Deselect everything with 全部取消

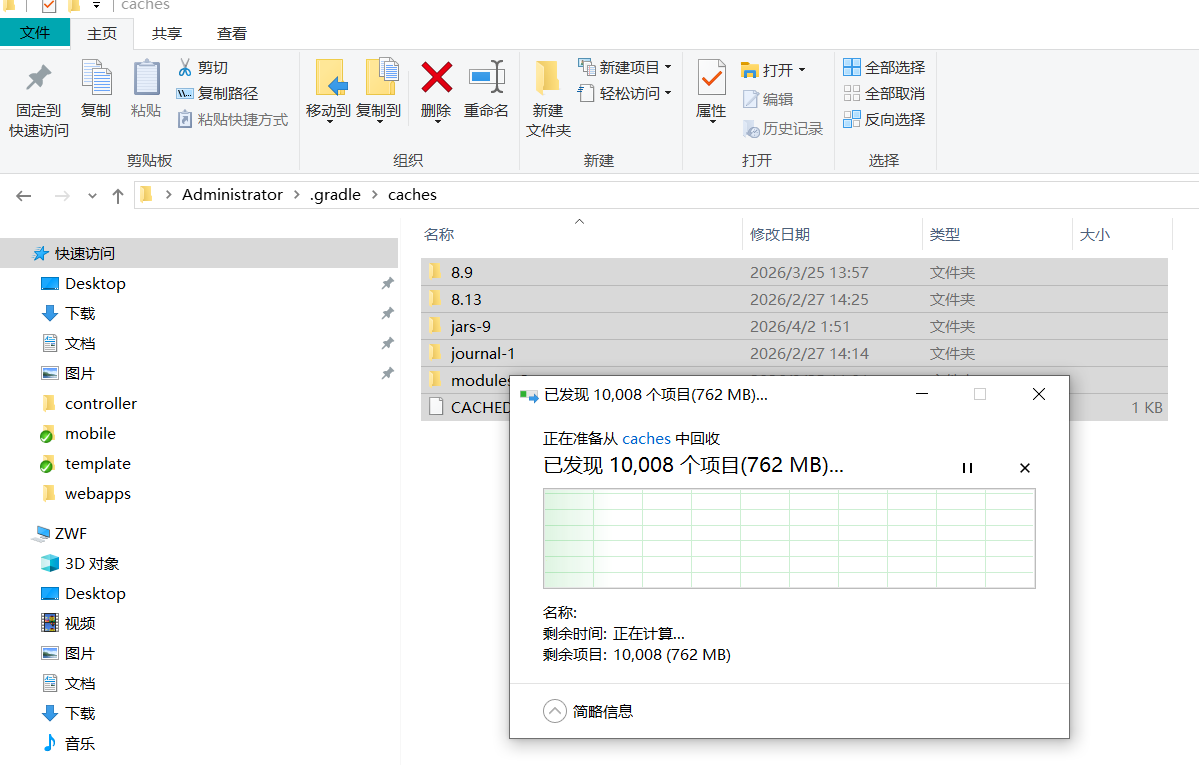(884, 93)
